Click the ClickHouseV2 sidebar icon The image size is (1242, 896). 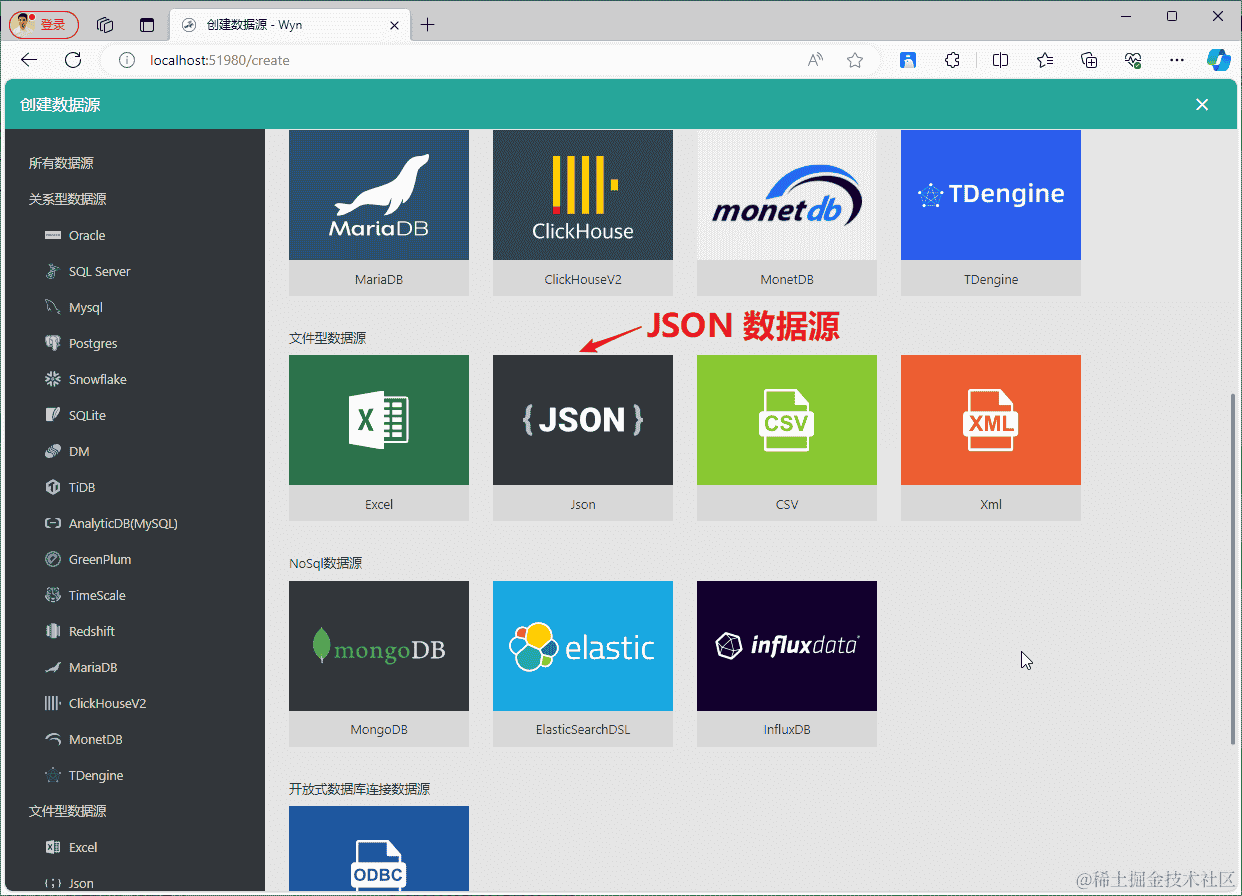point(53,703)
